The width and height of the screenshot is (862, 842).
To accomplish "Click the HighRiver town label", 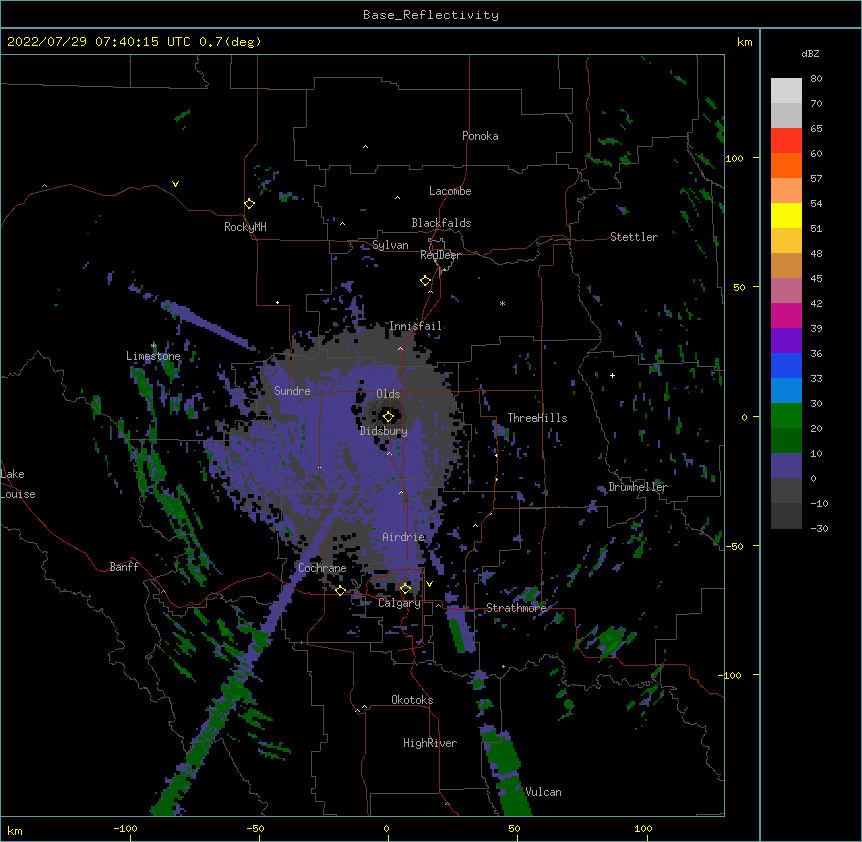I will tap(430, 743).
